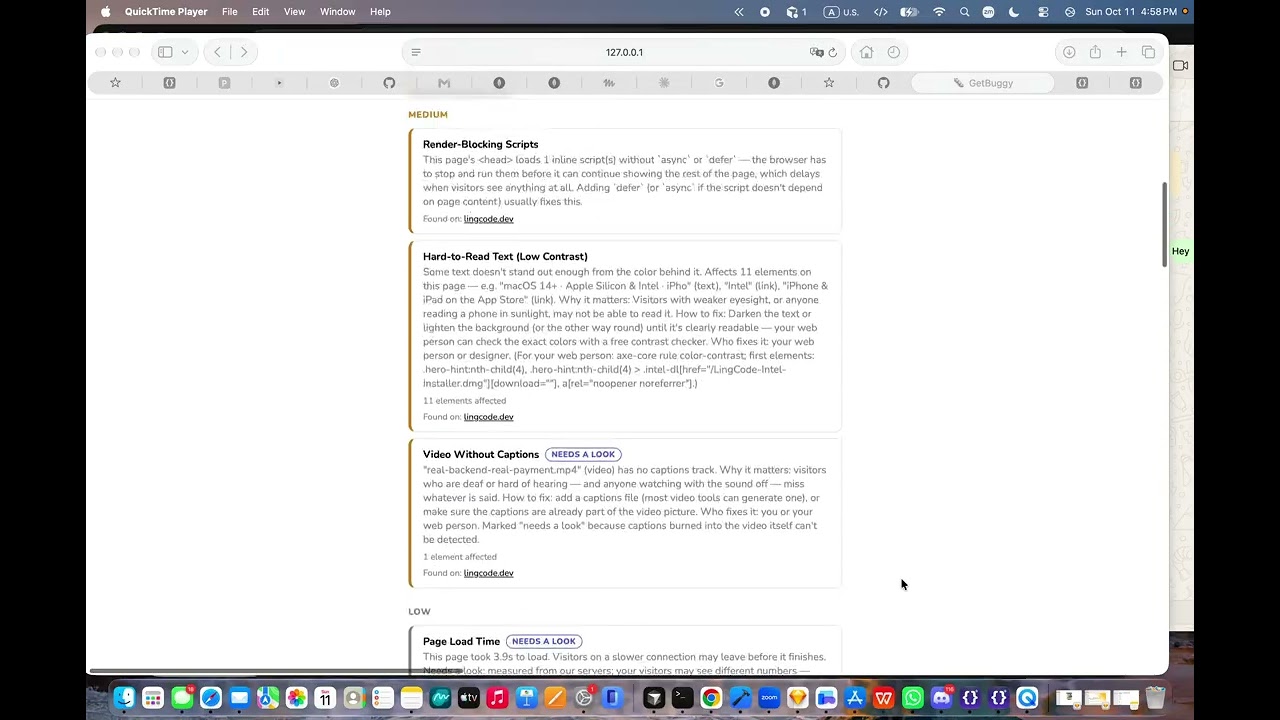
Task: Toggle the Focus moon icon in the menu bar
Action: (1014, 12)
